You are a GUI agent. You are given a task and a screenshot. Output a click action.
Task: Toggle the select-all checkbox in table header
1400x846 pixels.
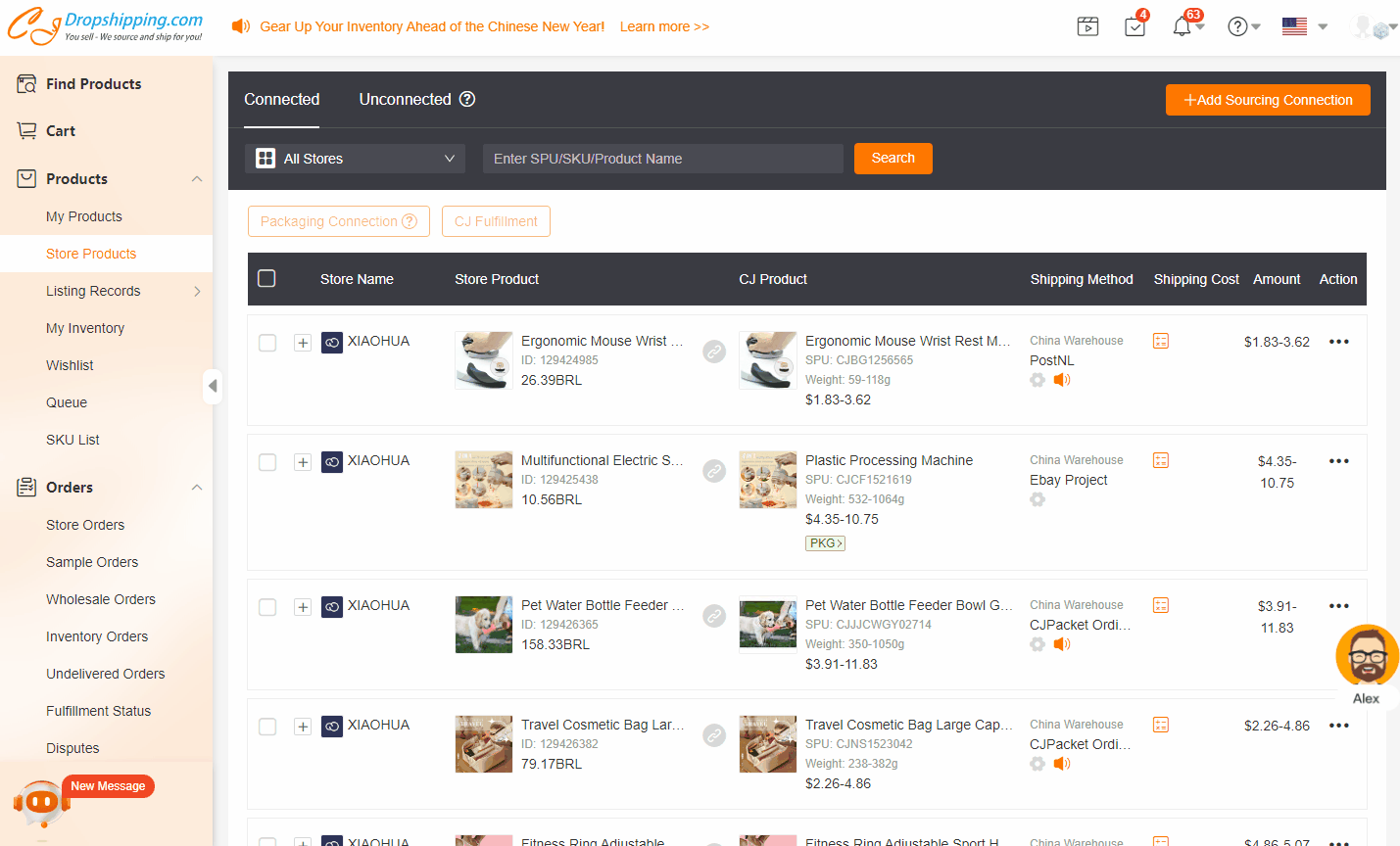click(x=266, y=279)
